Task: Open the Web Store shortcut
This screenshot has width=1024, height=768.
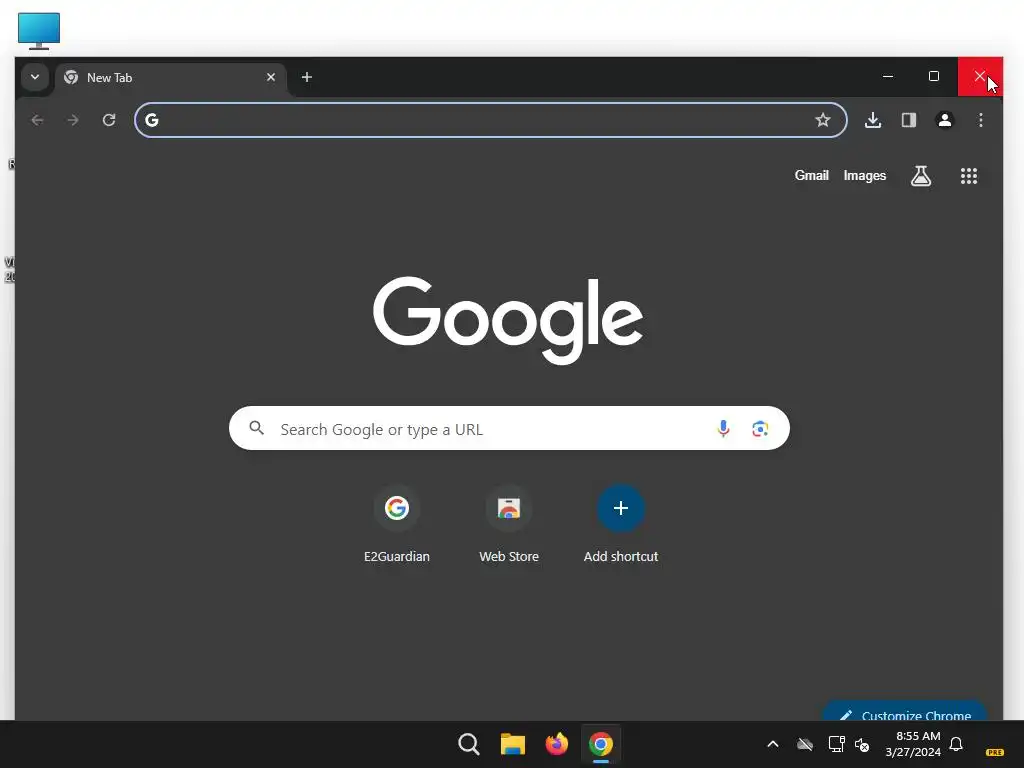Action: pyautogui.click(x=509, y=525)
